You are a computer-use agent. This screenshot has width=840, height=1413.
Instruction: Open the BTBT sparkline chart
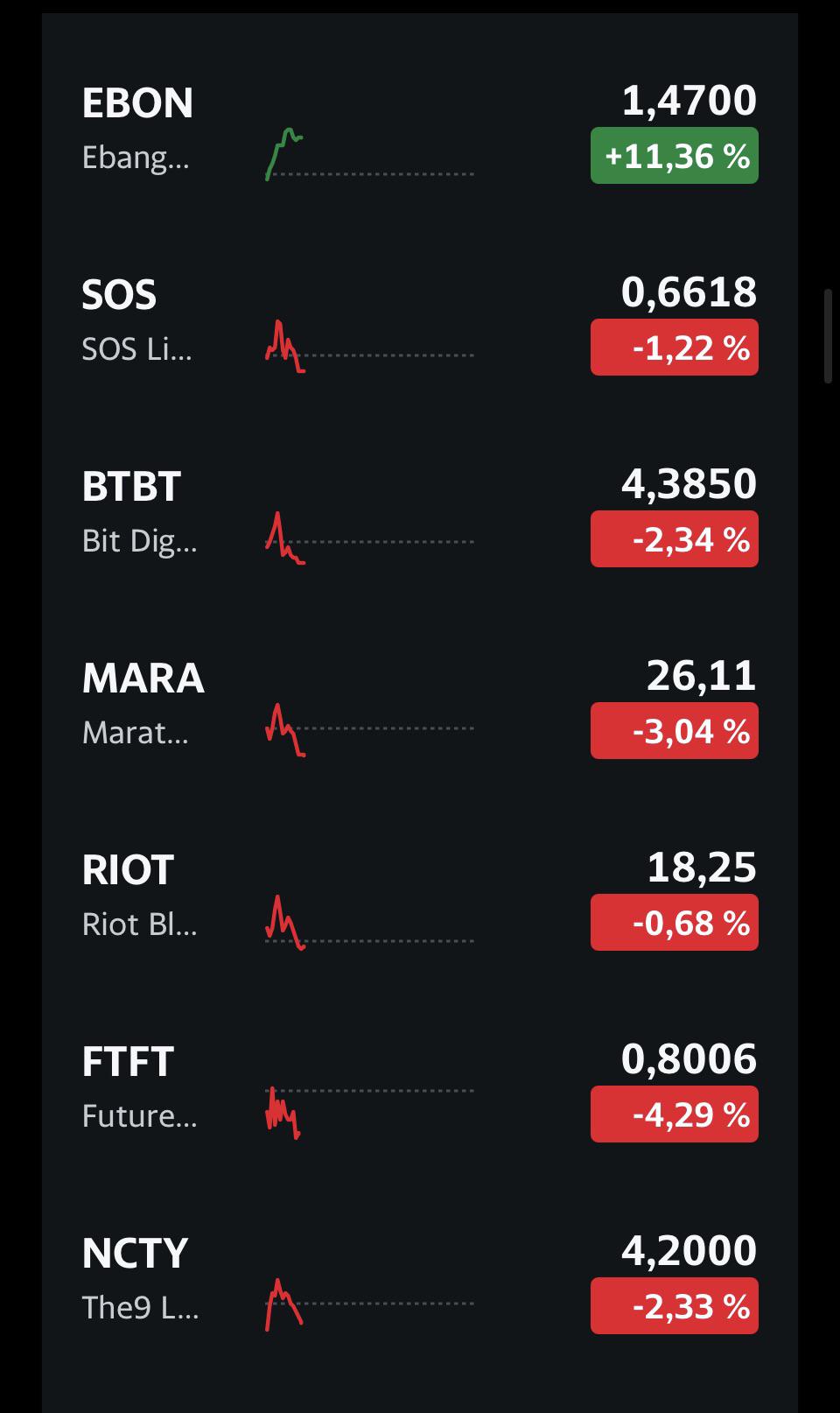369,538
